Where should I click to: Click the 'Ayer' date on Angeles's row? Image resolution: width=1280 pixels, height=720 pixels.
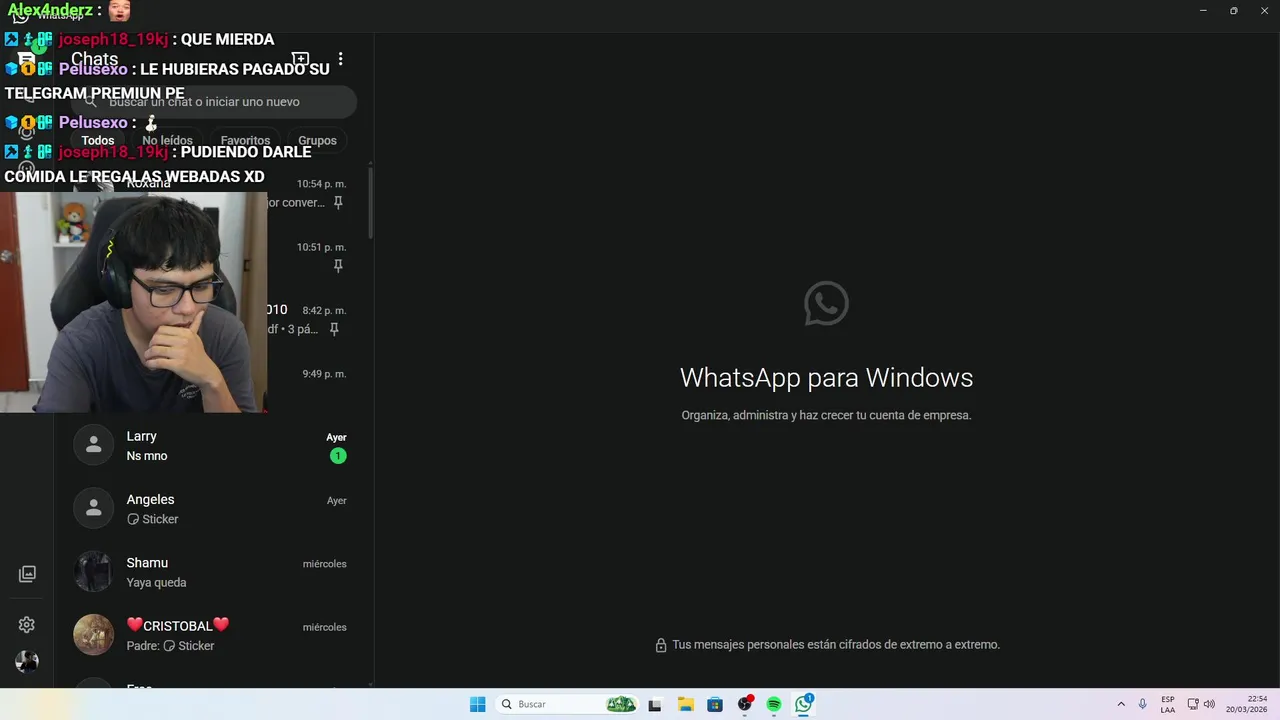pyautogui.click(x=336, y=501)
